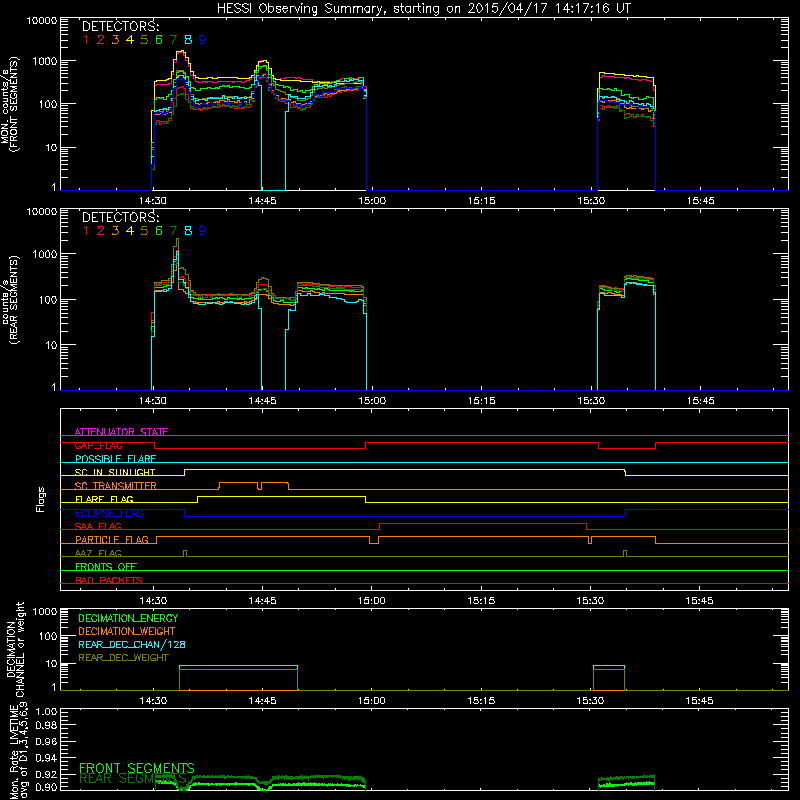
Task: Click the DECIMATION CHANNEL or weight axis title
Action: click(15, 649)
